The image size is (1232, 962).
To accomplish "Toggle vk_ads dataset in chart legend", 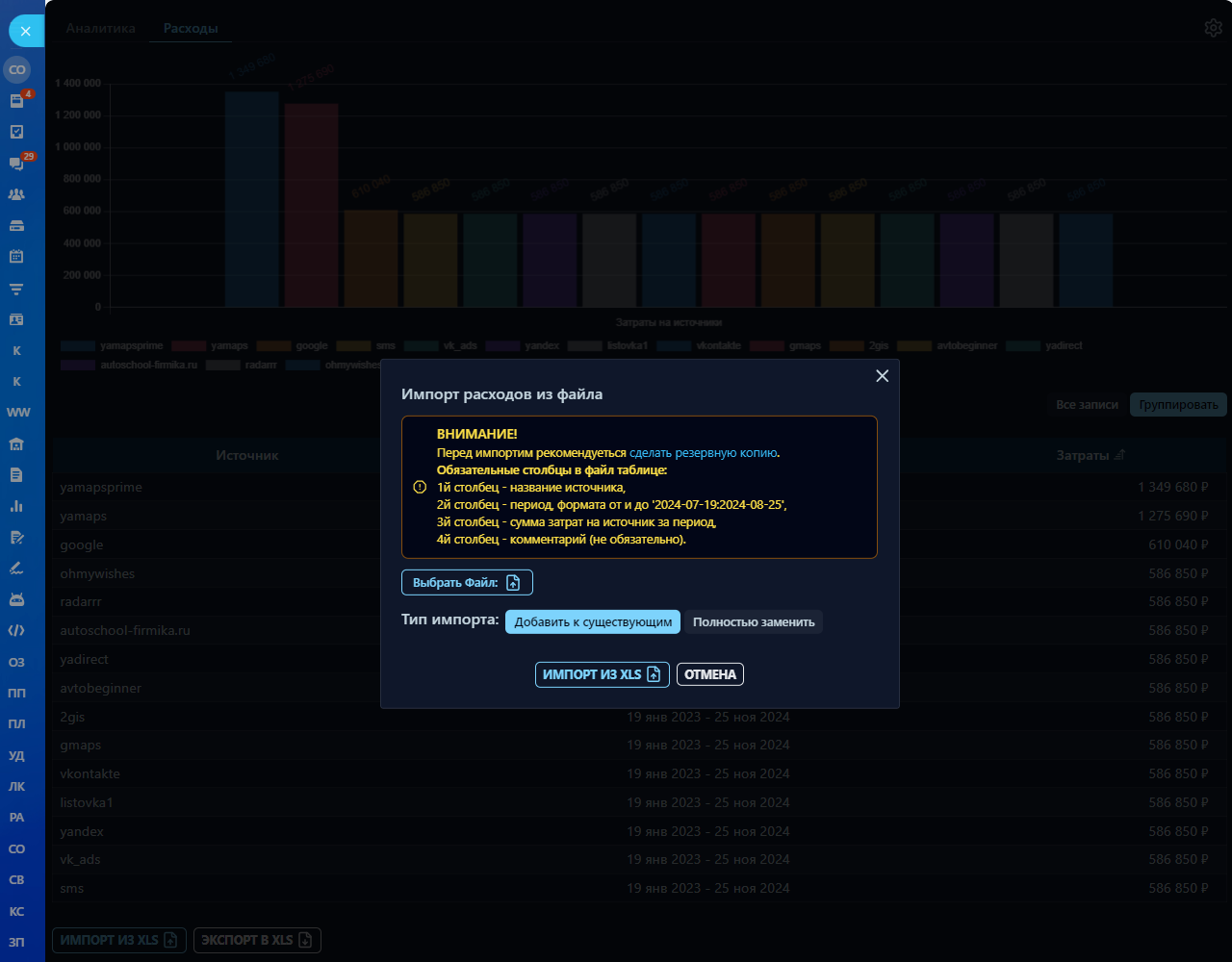I will (x=441, y=345).
